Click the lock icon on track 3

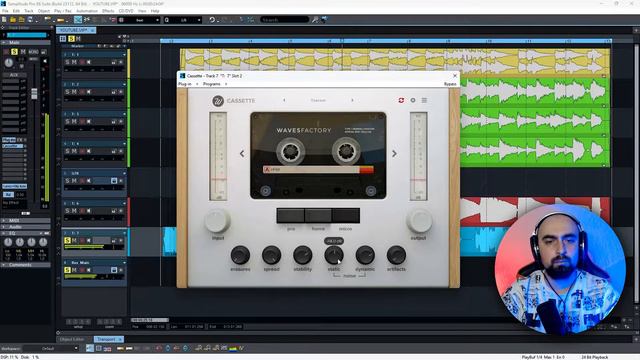[114, 122]
